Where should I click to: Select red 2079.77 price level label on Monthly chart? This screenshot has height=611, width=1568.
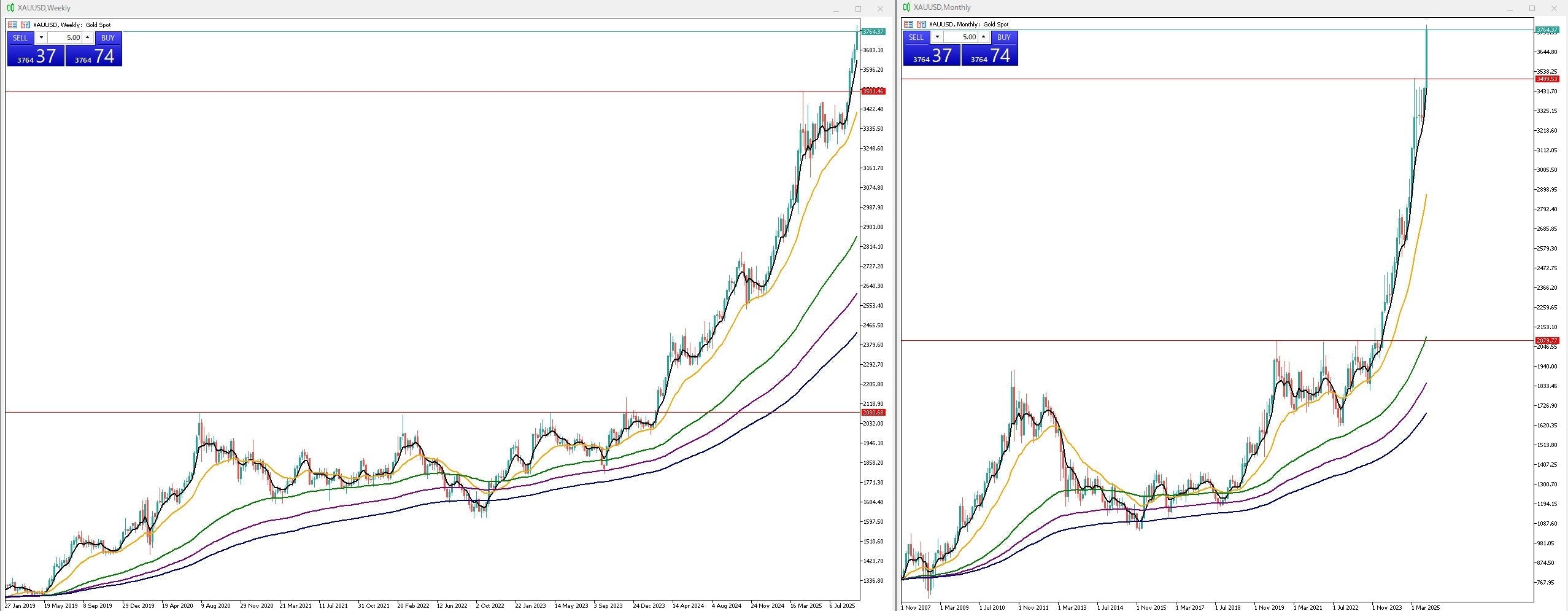(1547, 340)
